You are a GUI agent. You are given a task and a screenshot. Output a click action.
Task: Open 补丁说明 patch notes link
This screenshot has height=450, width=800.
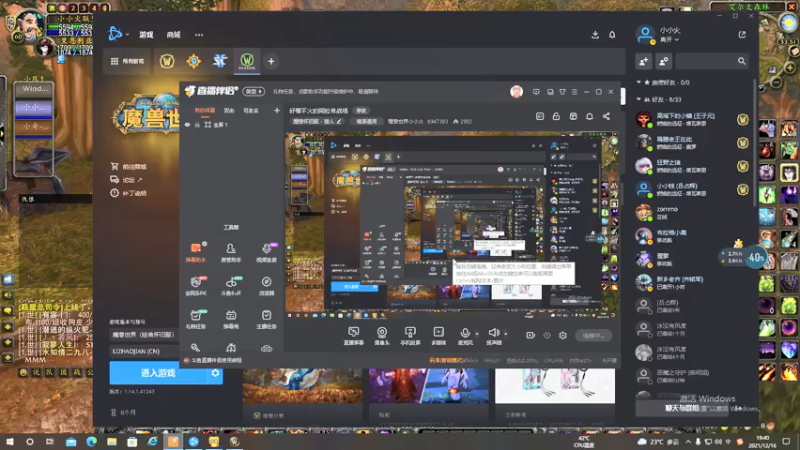coord(129,193)
